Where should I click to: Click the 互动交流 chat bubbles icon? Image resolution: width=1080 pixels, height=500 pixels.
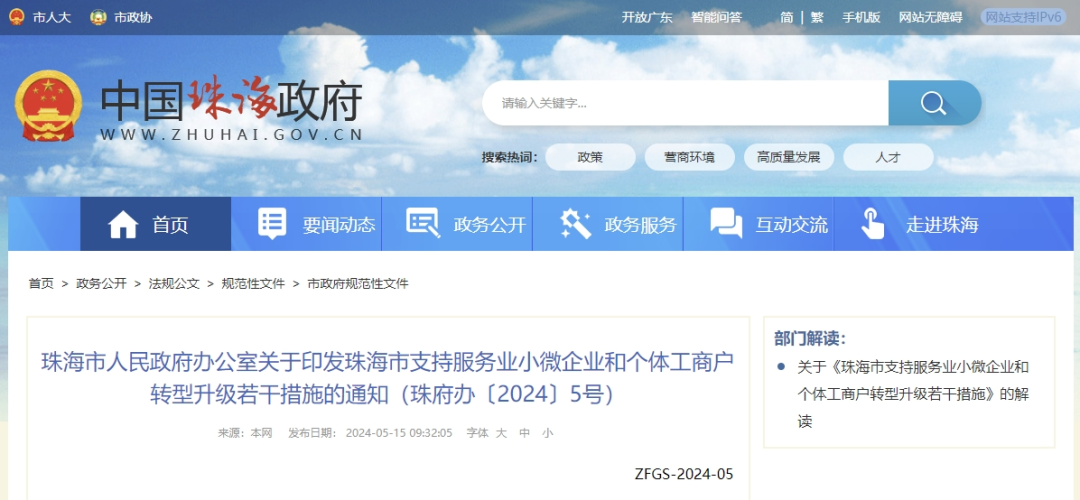pos(726,224)
